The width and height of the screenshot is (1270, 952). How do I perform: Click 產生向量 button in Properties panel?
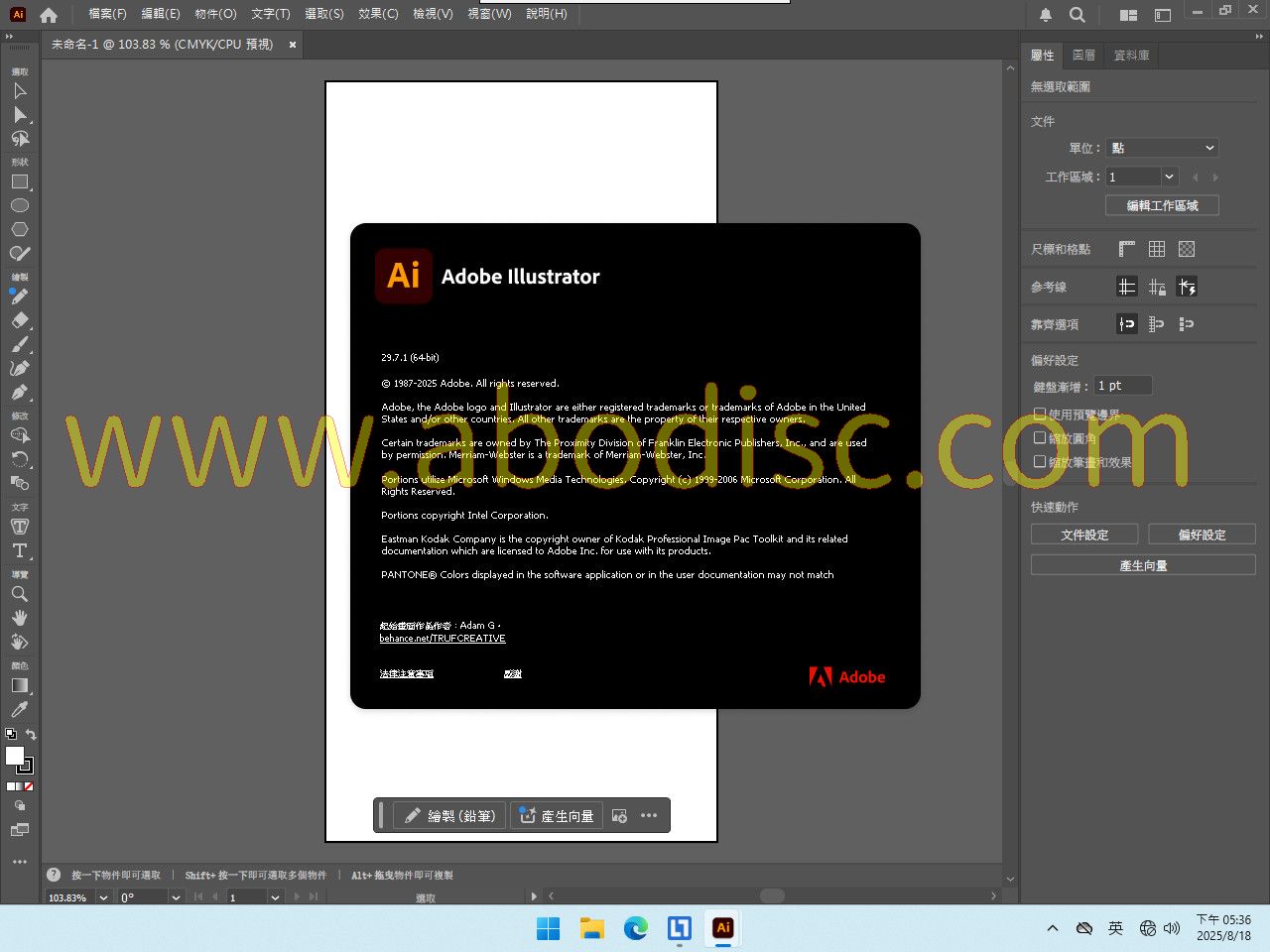coord(1143,565)
